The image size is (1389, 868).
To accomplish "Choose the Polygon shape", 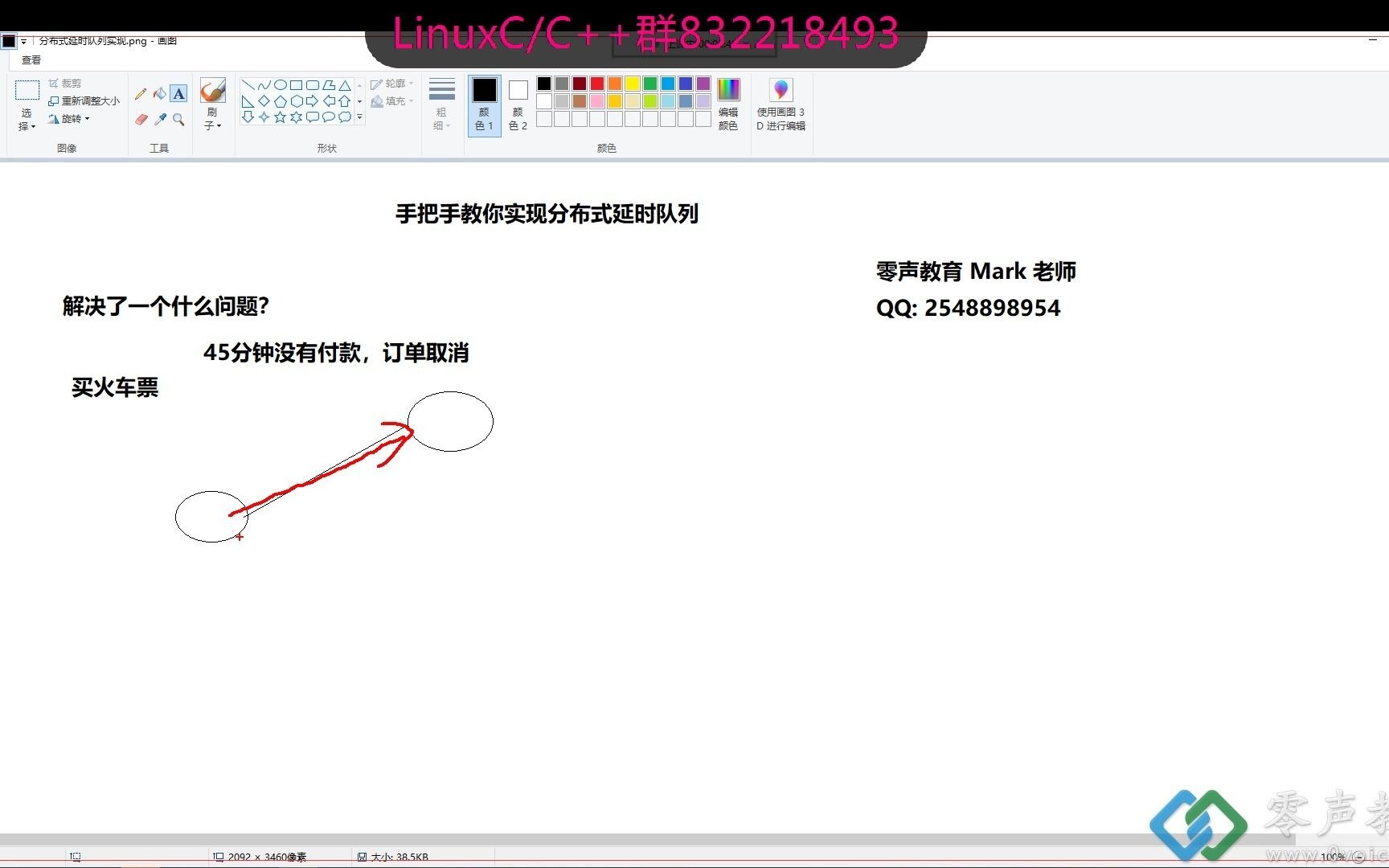I will (329, 84).
